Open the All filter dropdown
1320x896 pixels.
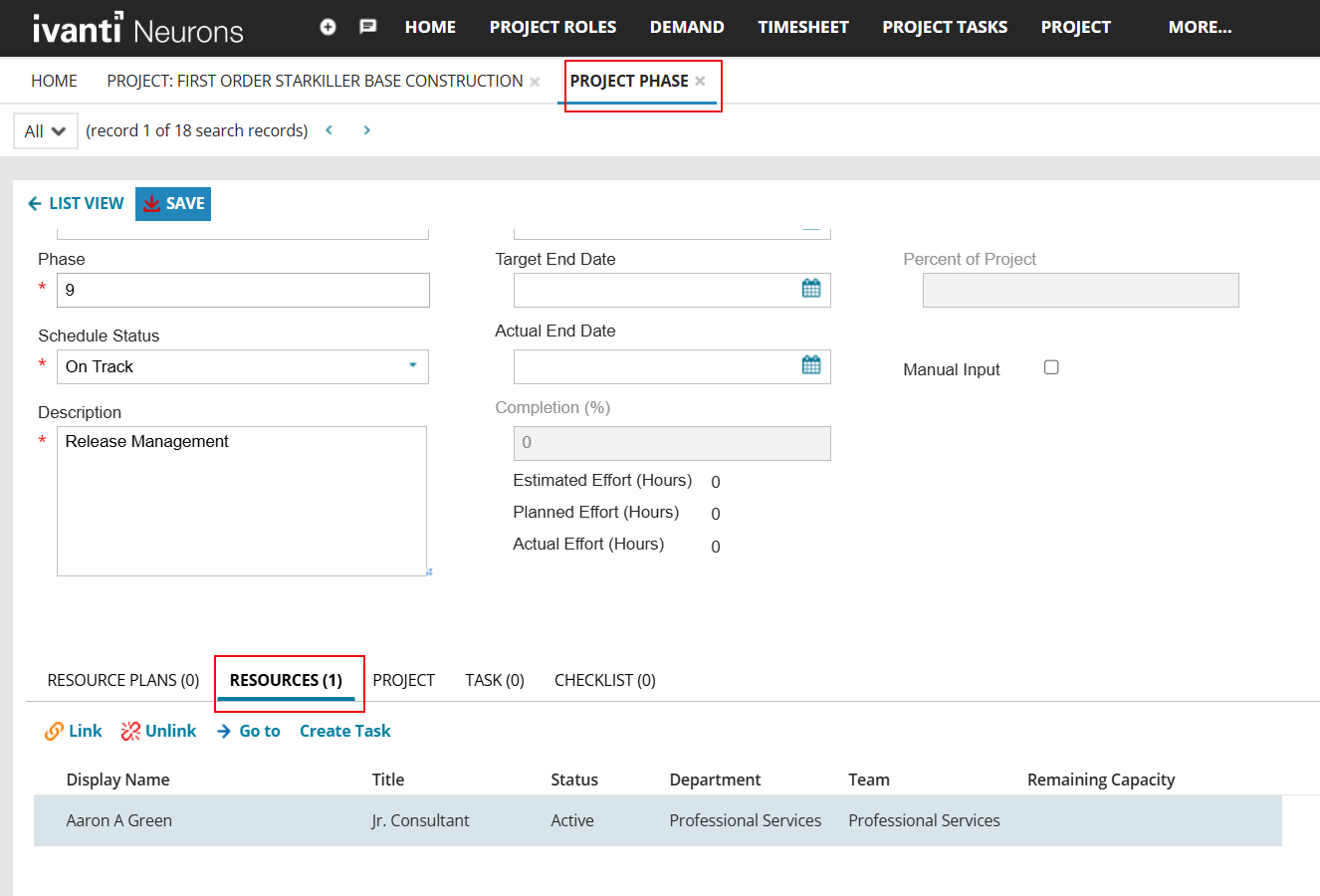tap(46, 131)
